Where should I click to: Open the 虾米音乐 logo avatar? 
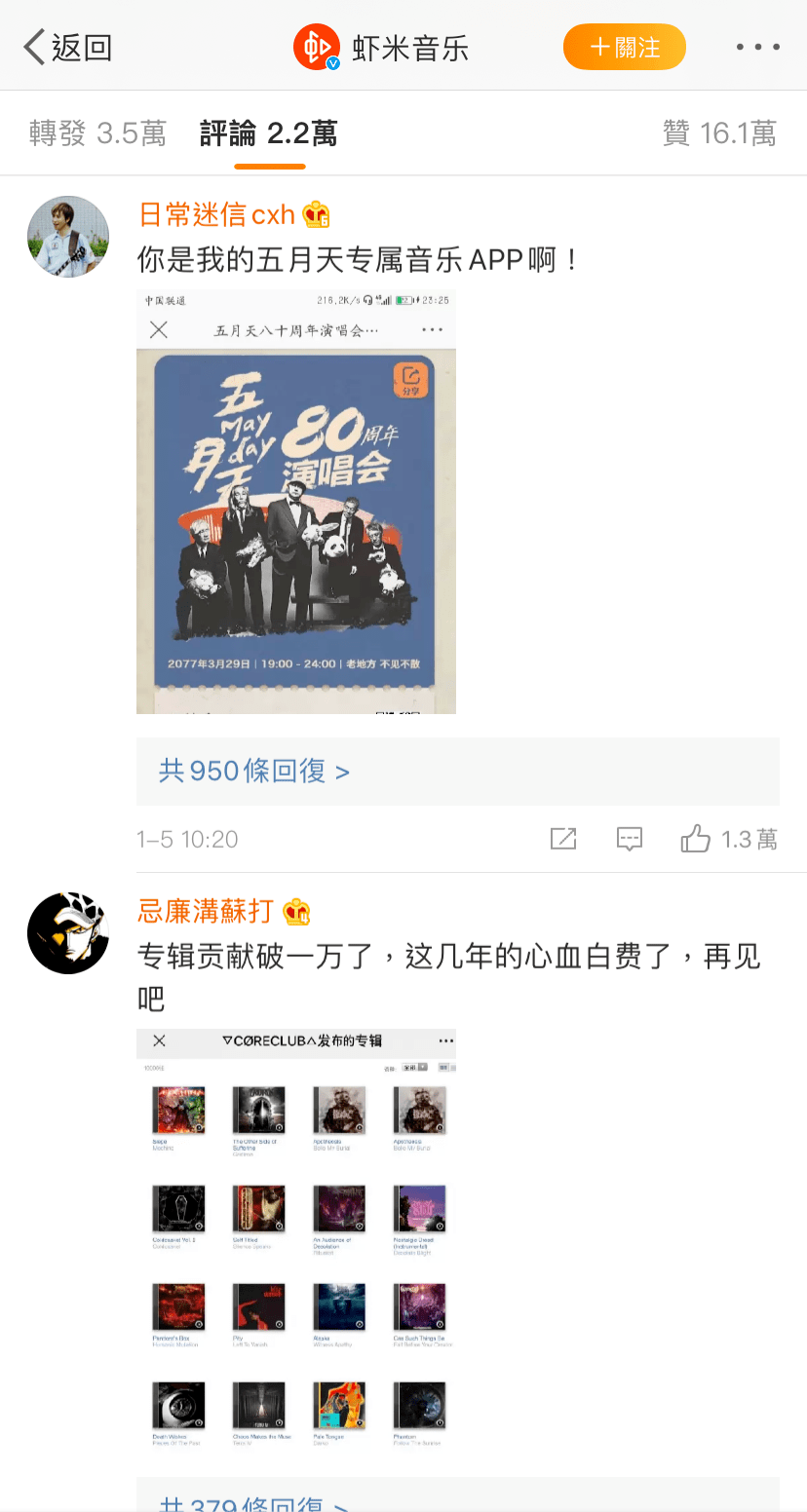click(x=317, y=47)
